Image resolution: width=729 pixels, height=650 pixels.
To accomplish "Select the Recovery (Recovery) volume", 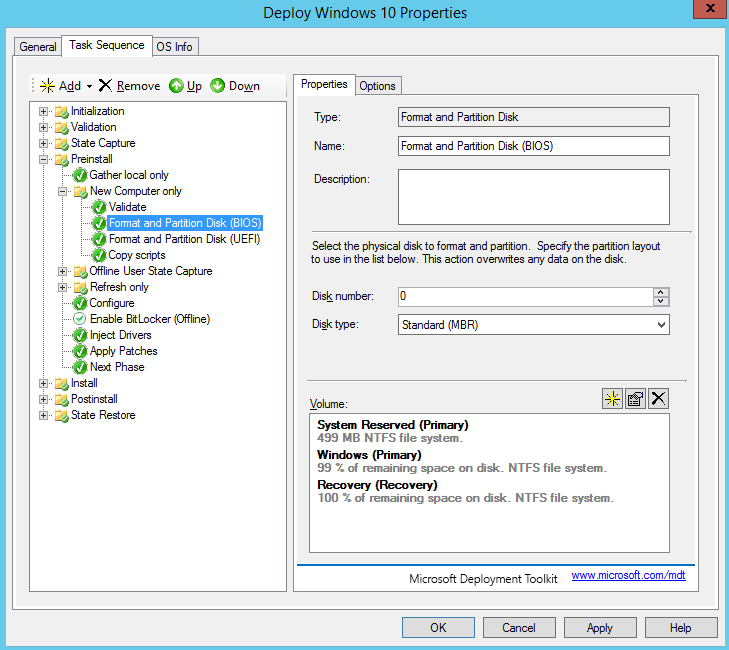I will (x=465, y=491).
